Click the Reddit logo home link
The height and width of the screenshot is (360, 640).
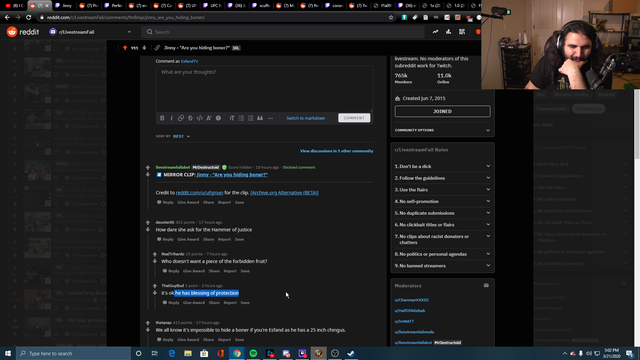[x=23, y=32]
